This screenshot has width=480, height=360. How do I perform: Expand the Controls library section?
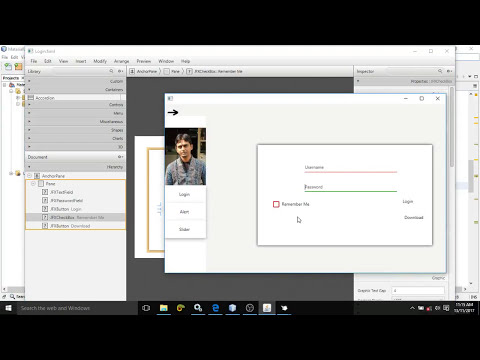click(75, 105)
